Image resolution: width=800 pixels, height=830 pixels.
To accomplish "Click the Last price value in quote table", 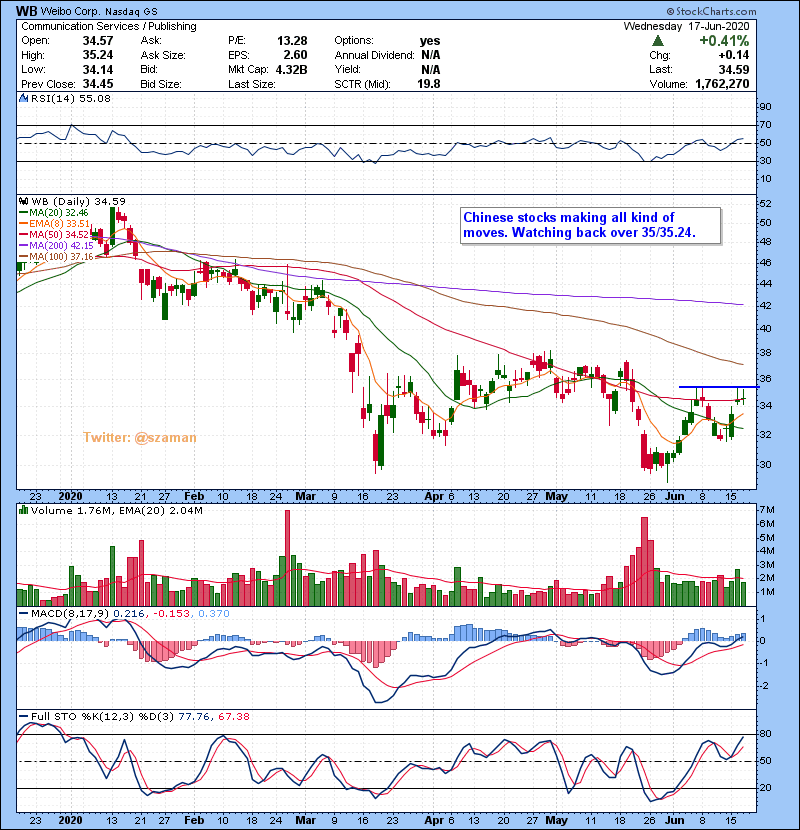I will [x=734, y=69].
